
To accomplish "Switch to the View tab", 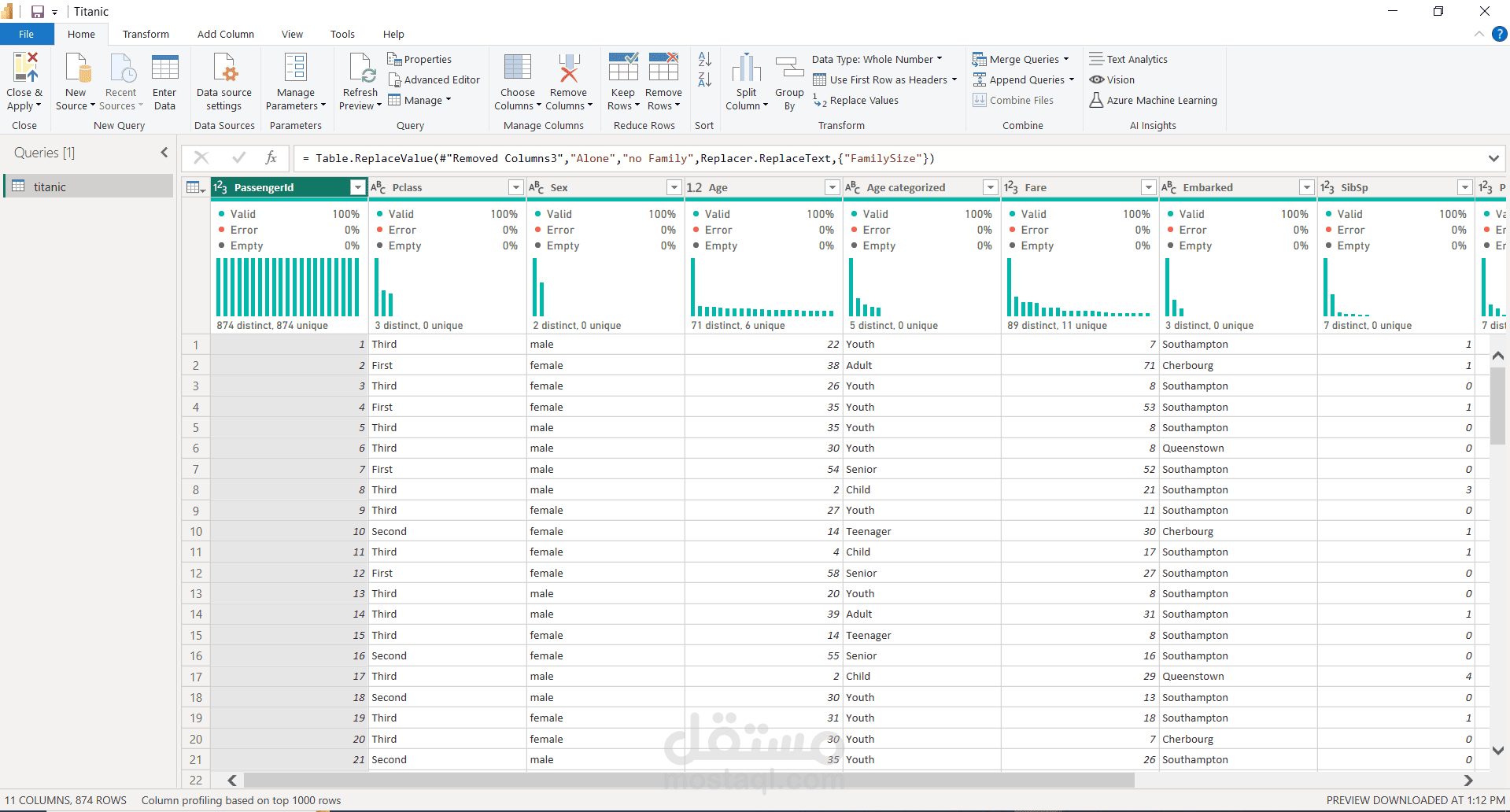I will tap(292, 34).
